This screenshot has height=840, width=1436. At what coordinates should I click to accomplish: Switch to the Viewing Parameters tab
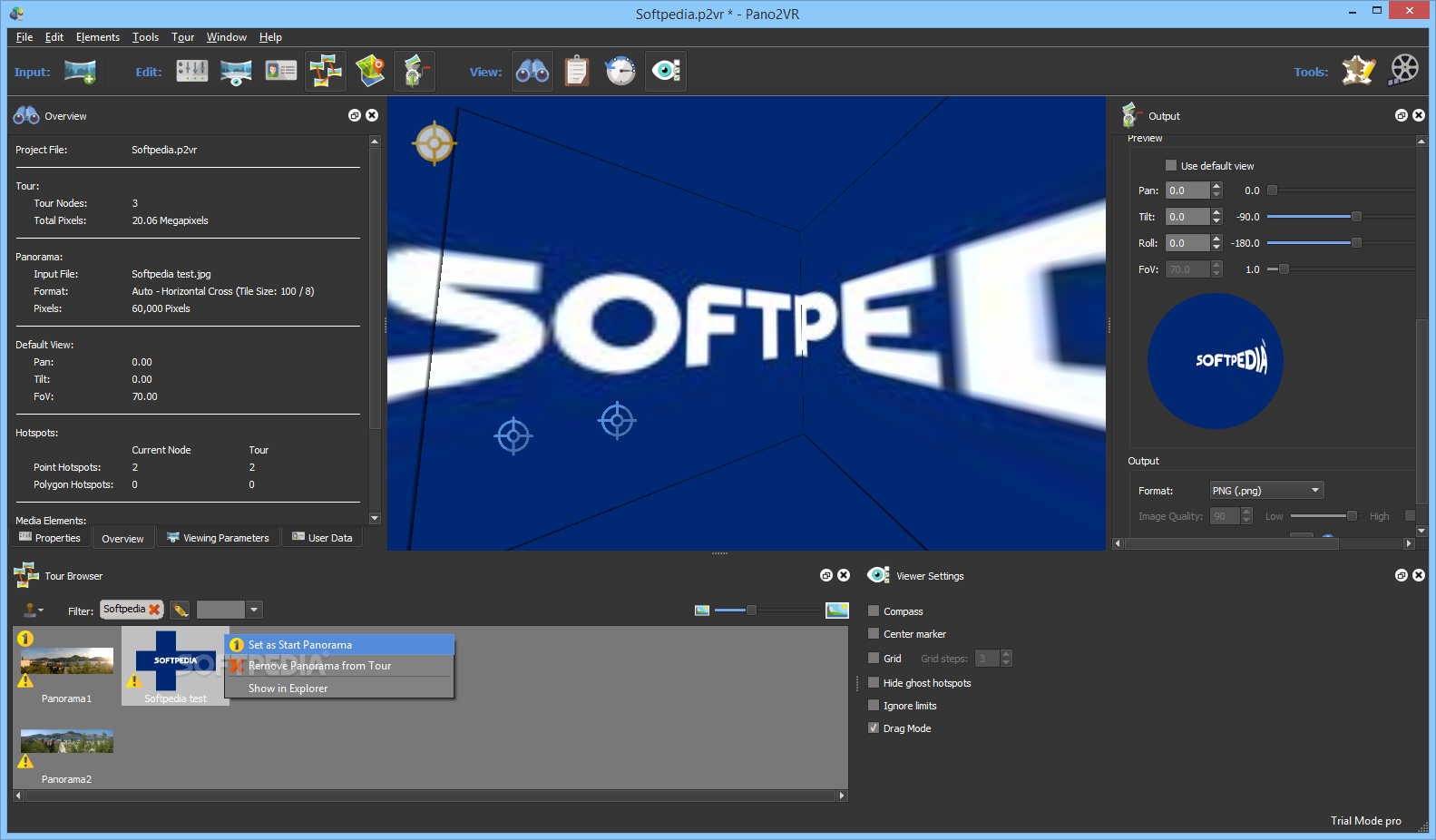pos(219,538)
